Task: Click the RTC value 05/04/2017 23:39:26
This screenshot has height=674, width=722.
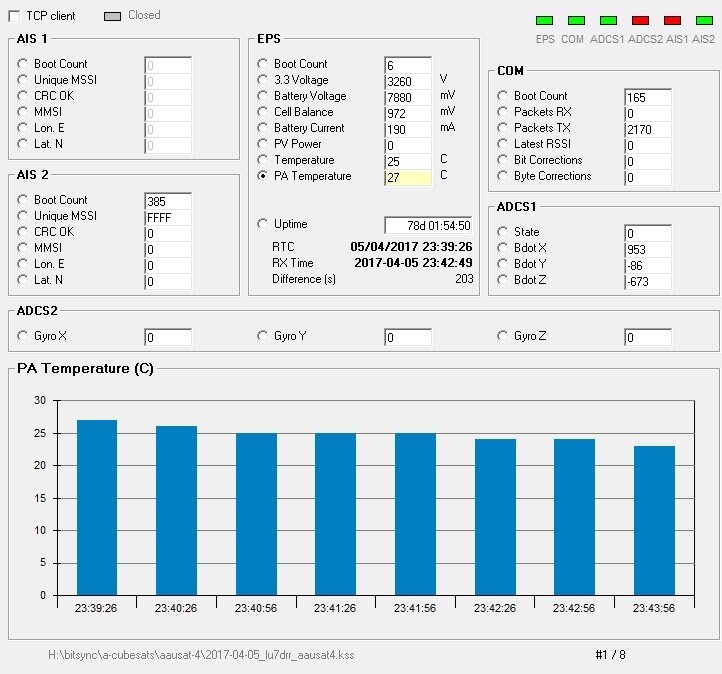Action: click(x=411, y=247)
